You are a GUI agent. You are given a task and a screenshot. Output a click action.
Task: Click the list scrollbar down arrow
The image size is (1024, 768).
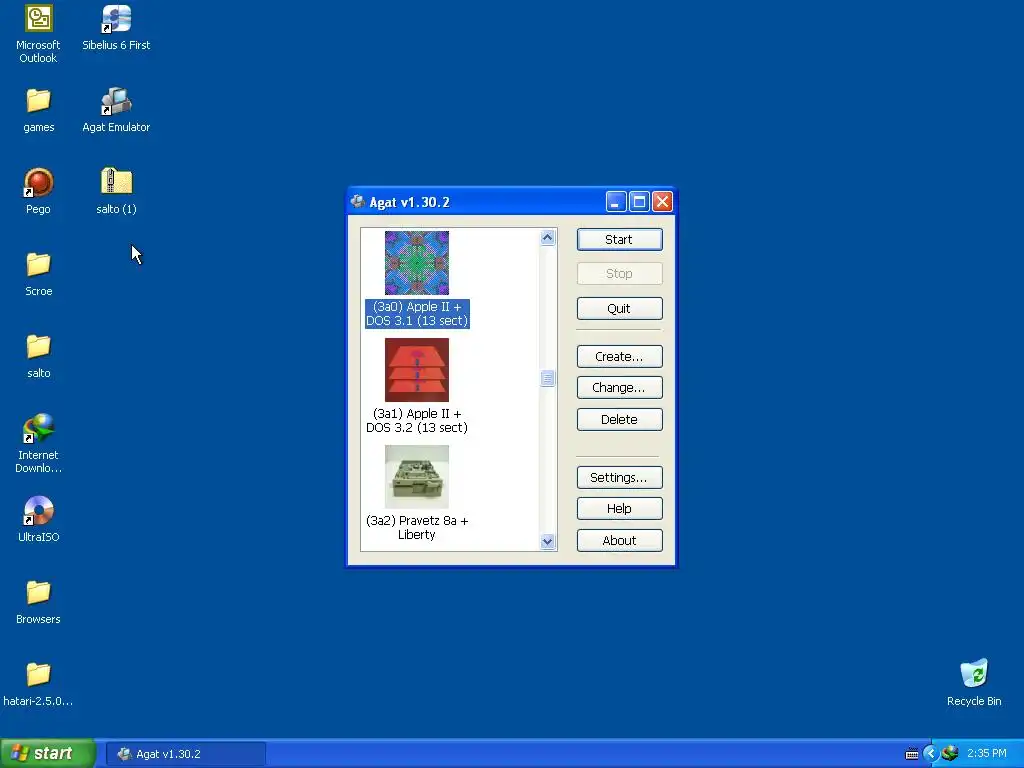[547, 541]
